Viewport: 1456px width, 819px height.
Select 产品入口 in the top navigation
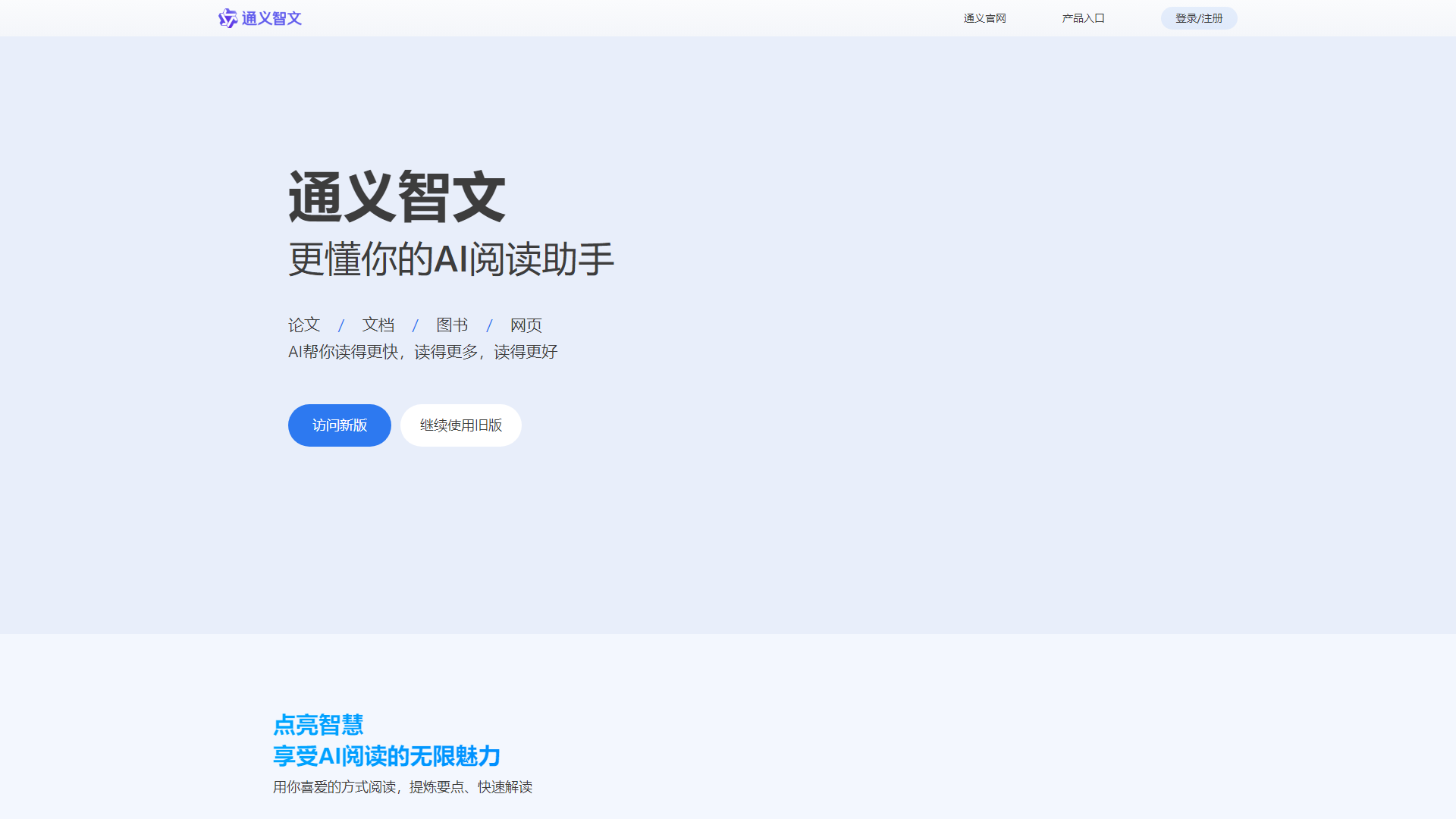(1083, 18)
